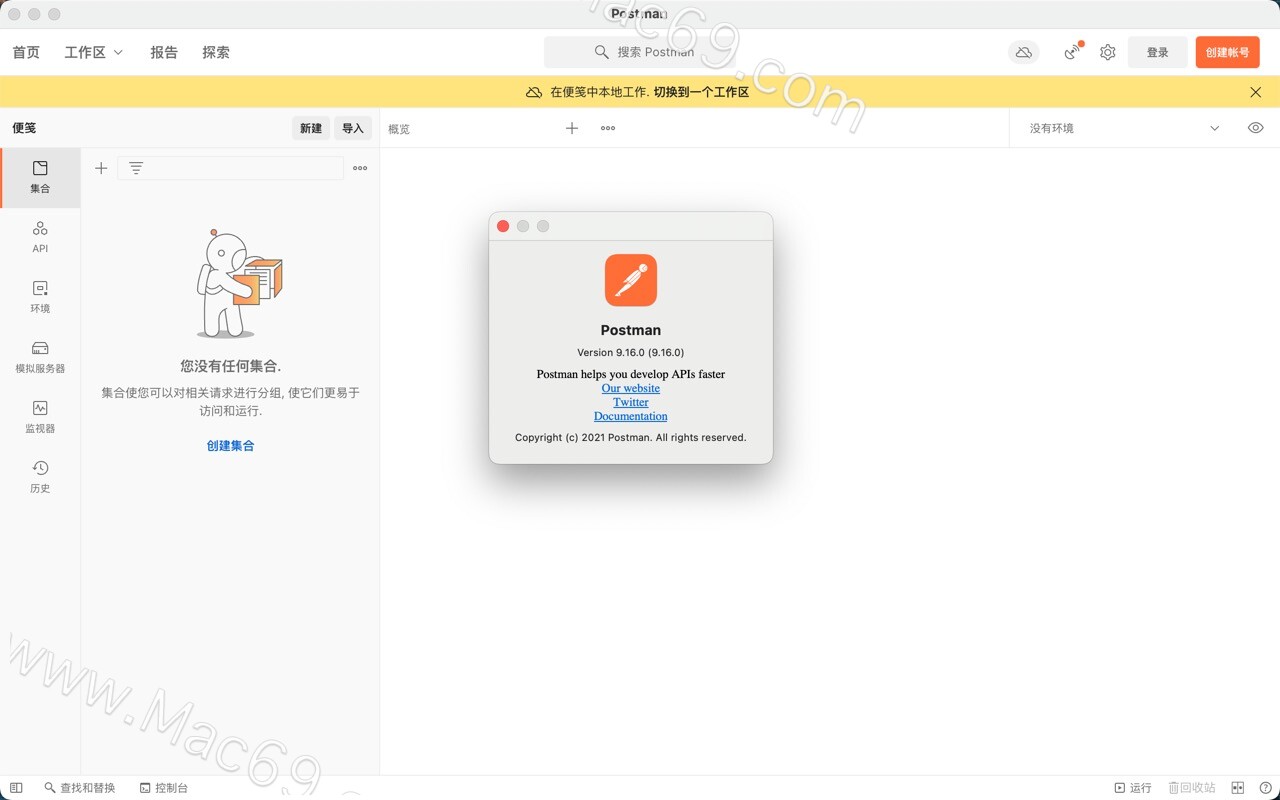Open the API sidebar panel
Viewport: 1280px width, 800px height.
tap(40, 237)
